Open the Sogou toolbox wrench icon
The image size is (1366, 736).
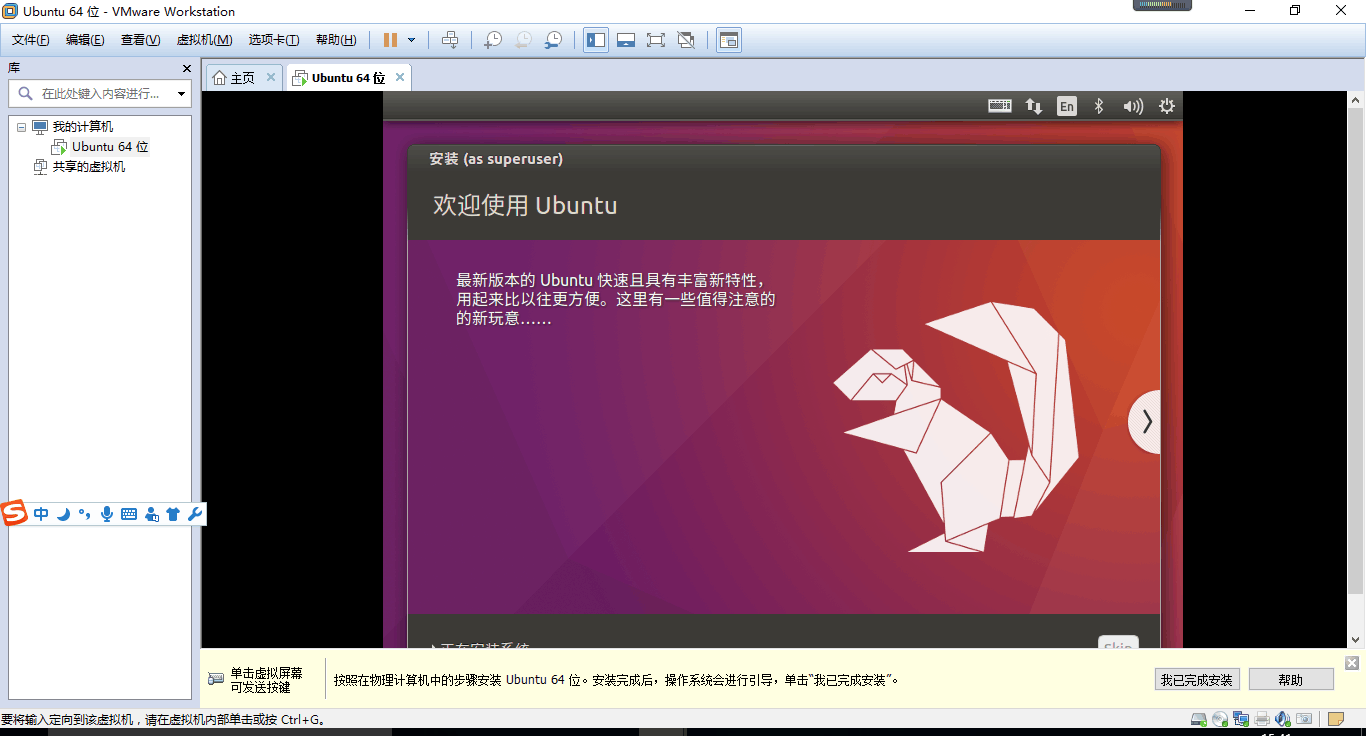click(x=195, y=514)
